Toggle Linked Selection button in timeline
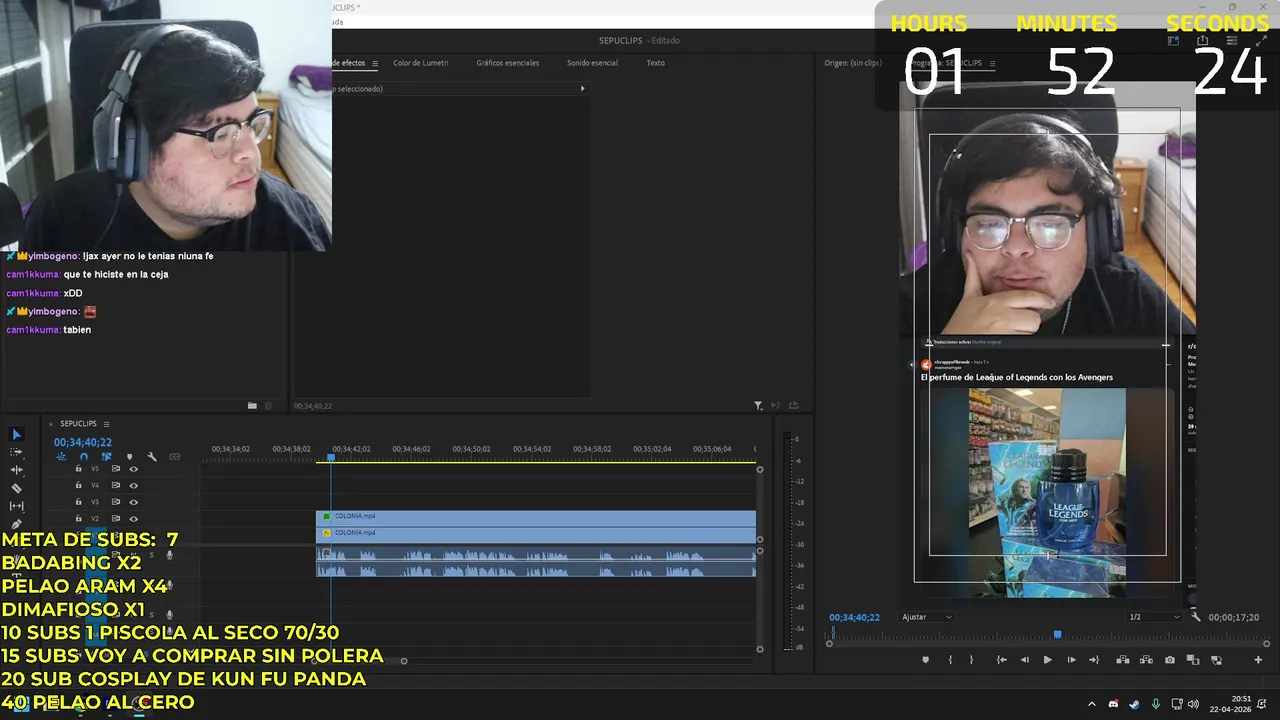1280x720 pixels. click(x=106, y=457)
